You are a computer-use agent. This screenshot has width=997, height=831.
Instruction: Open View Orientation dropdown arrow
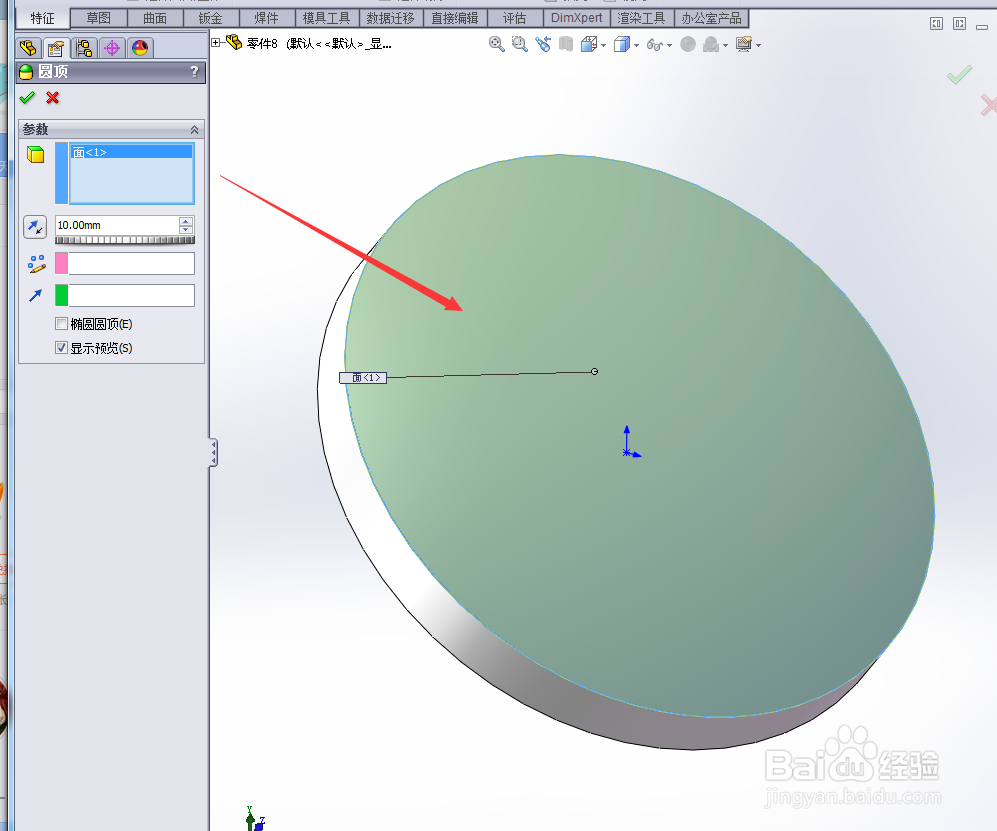[603, 45]
